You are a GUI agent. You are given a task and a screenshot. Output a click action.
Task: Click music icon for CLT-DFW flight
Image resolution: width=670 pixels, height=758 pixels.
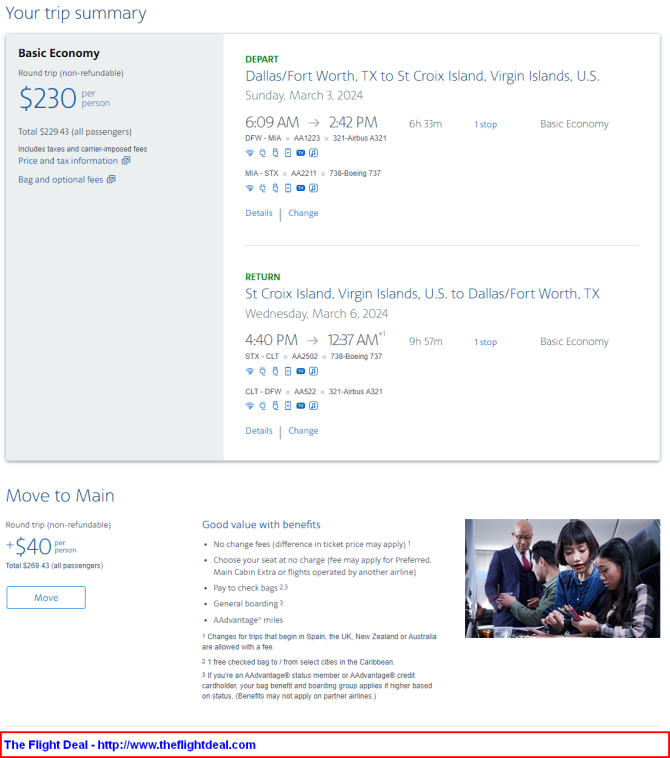[x=313, y=406]
